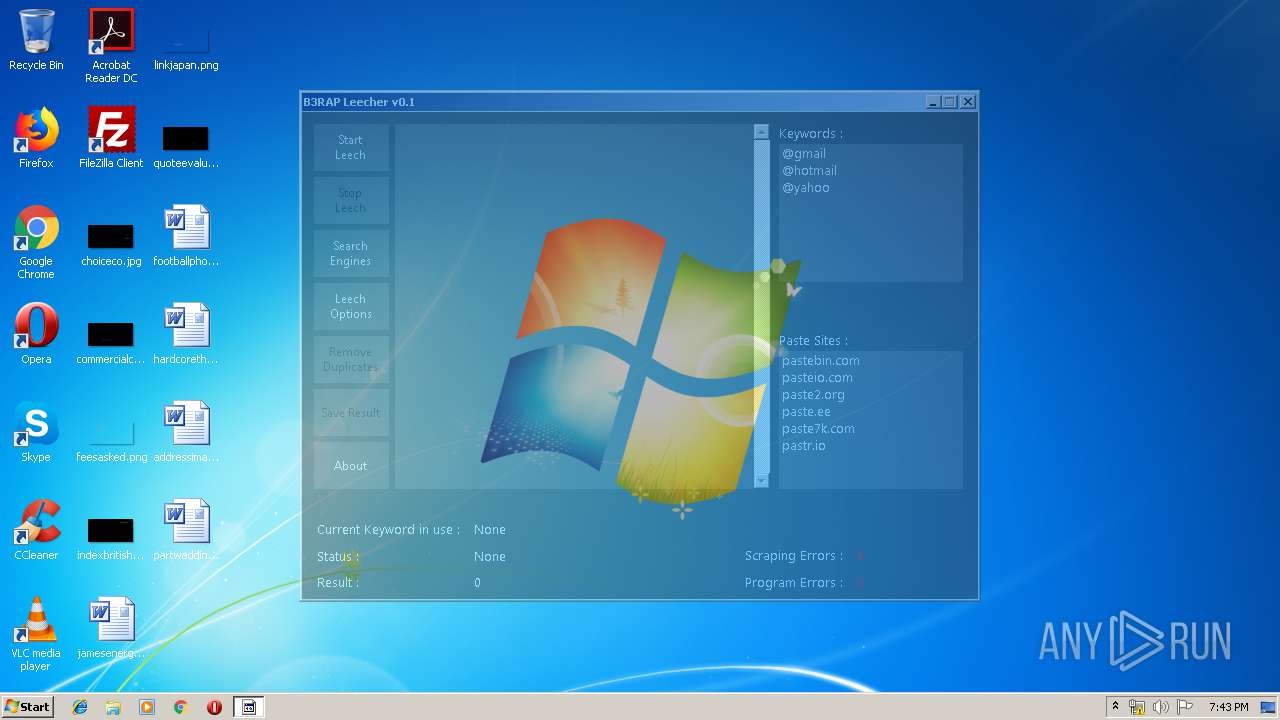Viewport: 1280px width, 720px height.
Task: Click the volume speaker tray icon
Action: click(1160, 707)
